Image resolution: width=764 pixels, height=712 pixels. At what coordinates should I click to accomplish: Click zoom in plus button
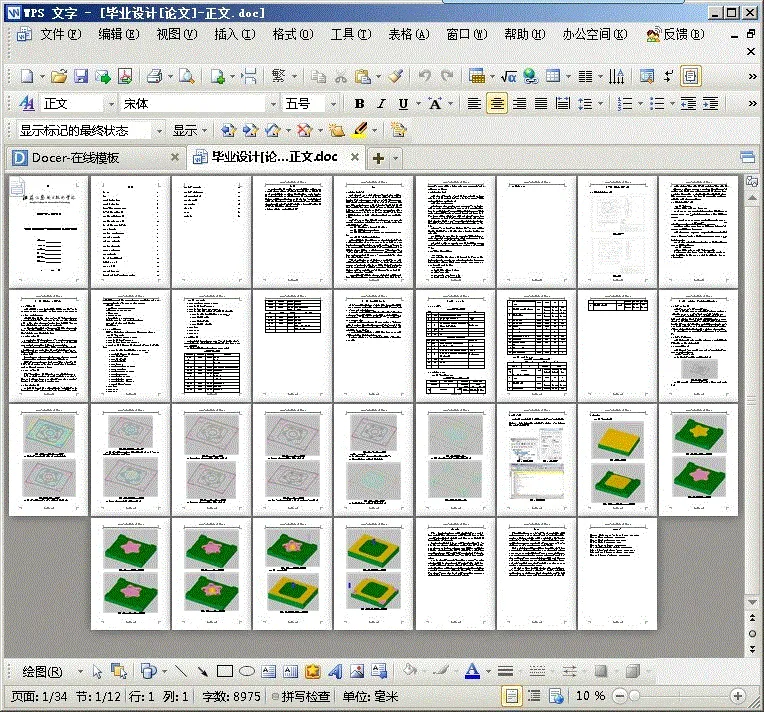pos(738,696)
